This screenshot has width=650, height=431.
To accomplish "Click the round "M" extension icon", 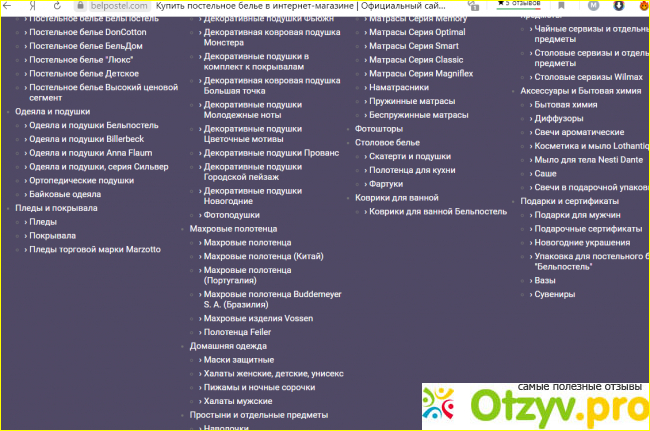I will [x=592, y=6].
